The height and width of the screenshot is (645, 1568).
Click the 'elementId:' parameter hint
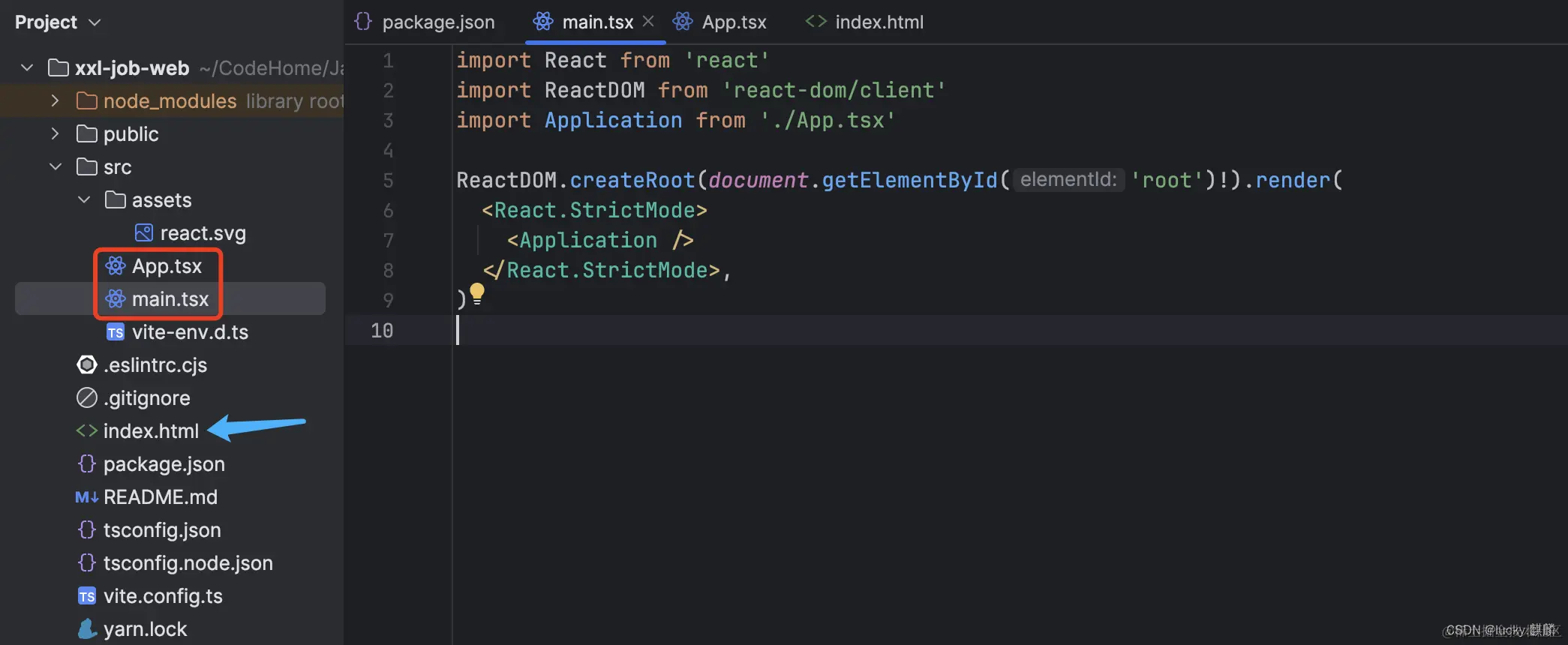point(1069,180)
